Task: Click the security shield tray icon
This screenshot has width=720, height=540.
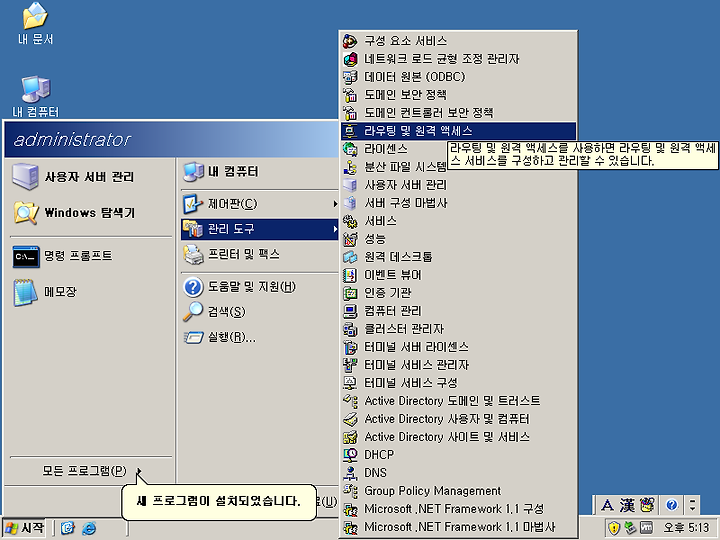Action: coord(613,528)
